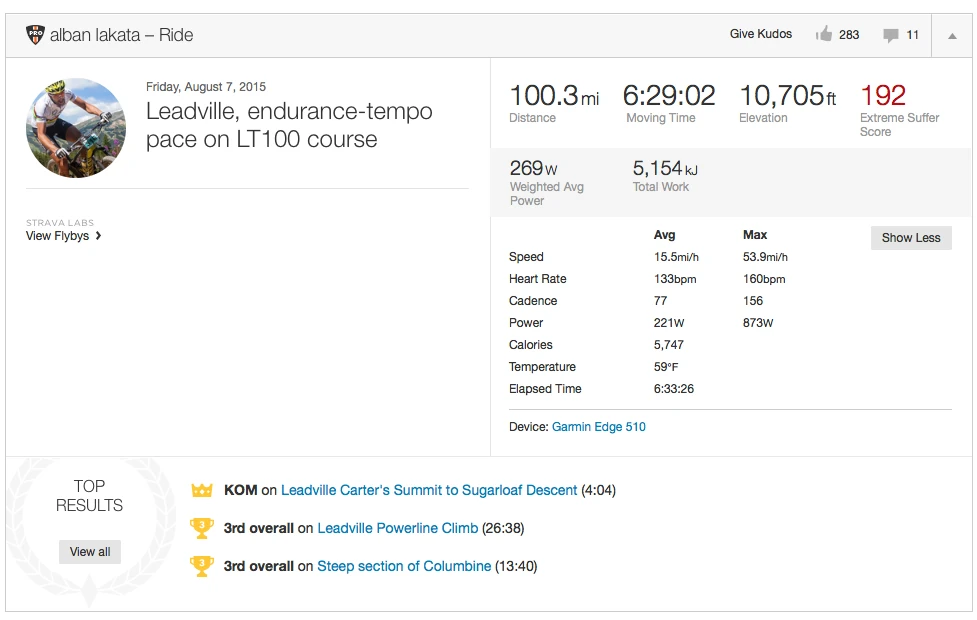977x620 pixels.
Task: Click the rider's profile photo
Action: tap(76, 128)
